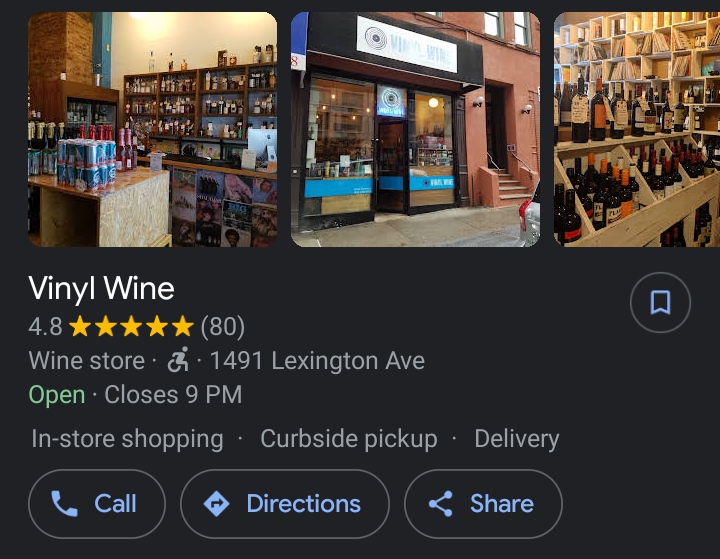Click the Vinyl Wine title
Image resolution: width=720 pixels, height=559 pixels.
(x=101, y=288)
